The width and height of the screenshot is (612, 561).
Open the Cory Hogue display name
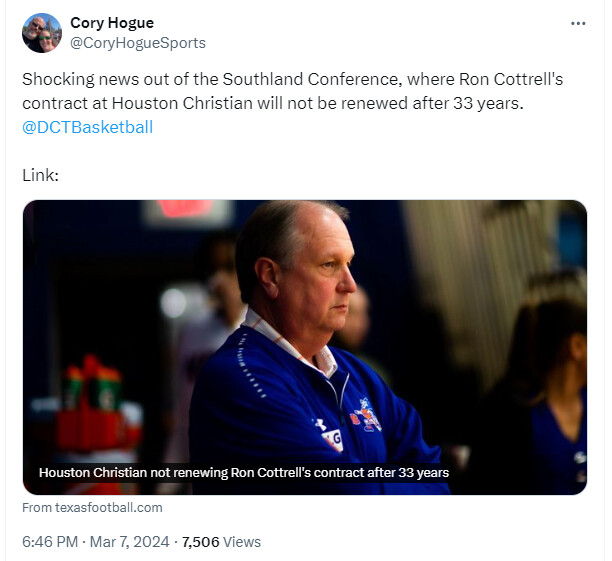(x=112, y=23)
